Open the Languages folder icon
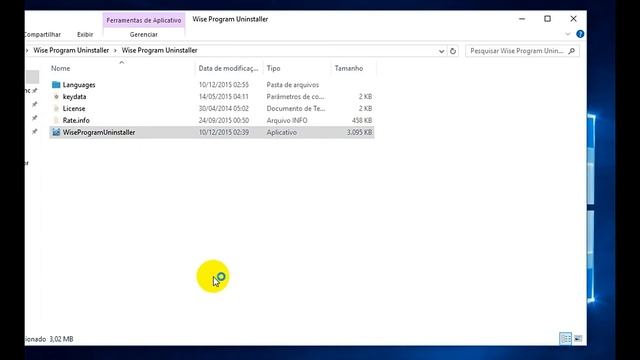Viewport: 640px width, 360px height. [56, 85]
